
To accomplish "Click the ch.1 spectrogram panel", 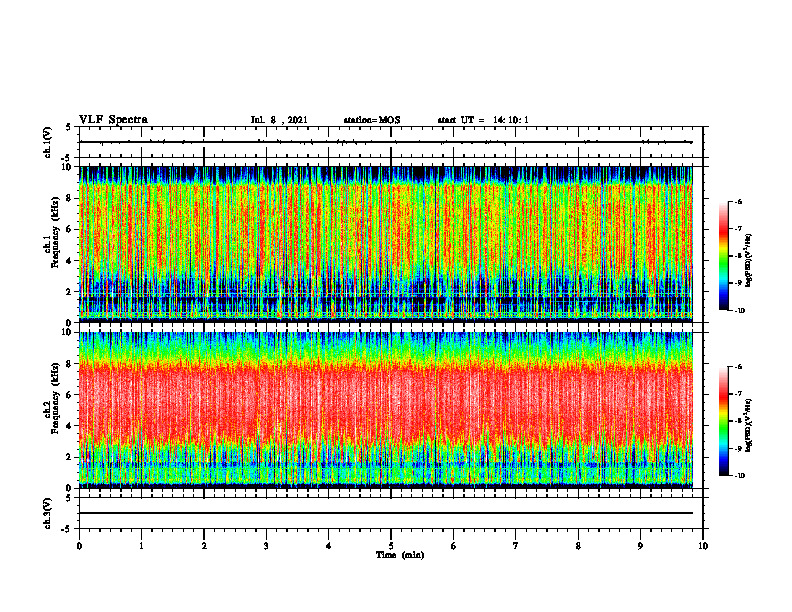I will pos(385,244).
